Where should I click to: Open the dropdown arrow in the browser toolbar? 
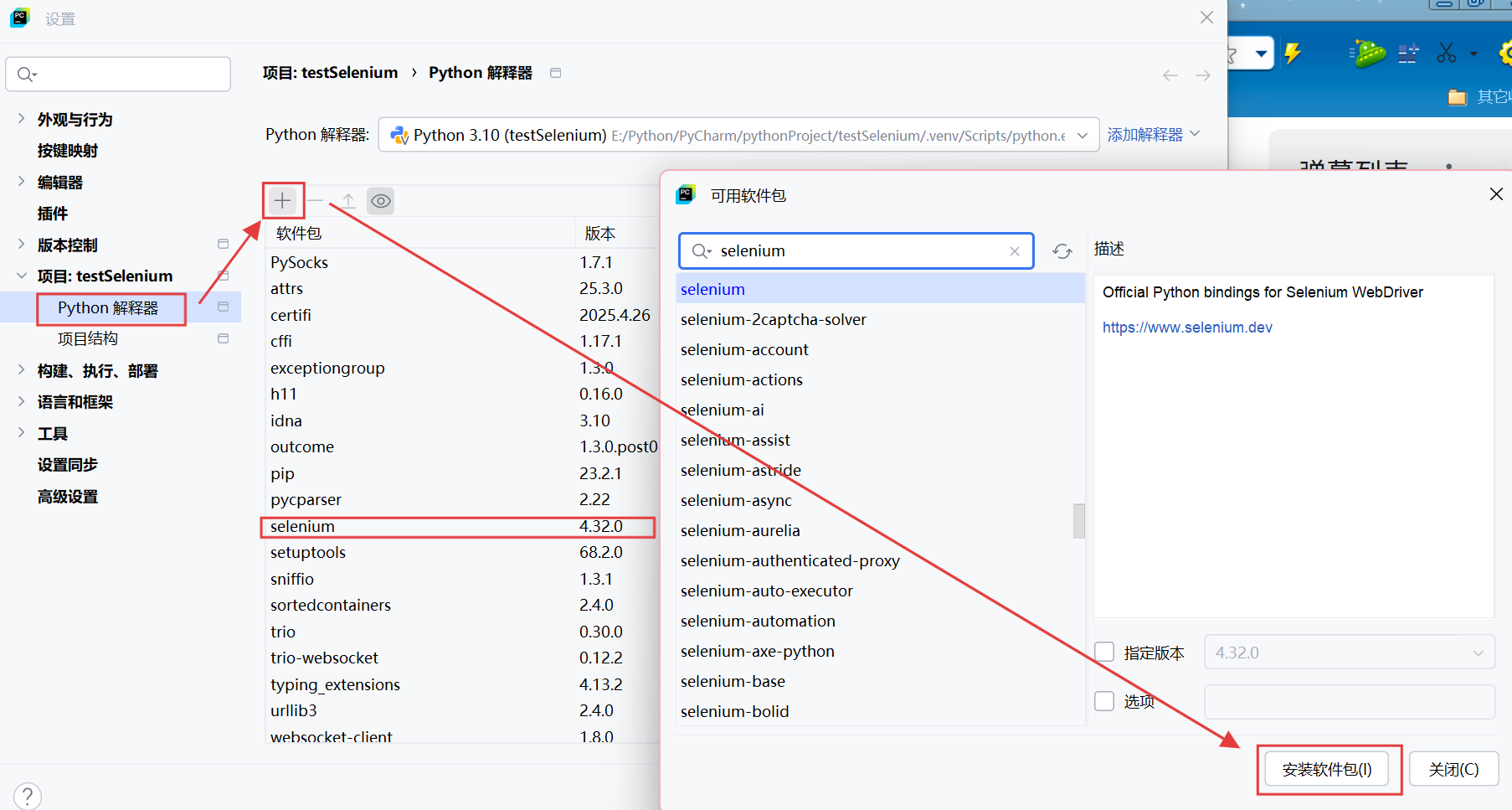[1261, 54]
